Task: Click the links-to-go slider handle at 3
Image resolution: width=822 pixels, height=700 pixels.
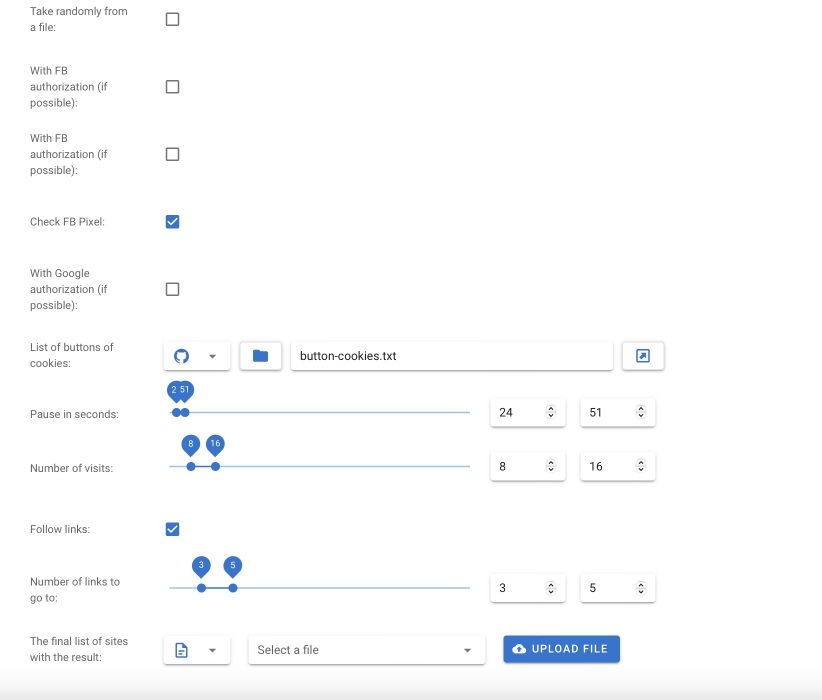Action: point(201,588)
